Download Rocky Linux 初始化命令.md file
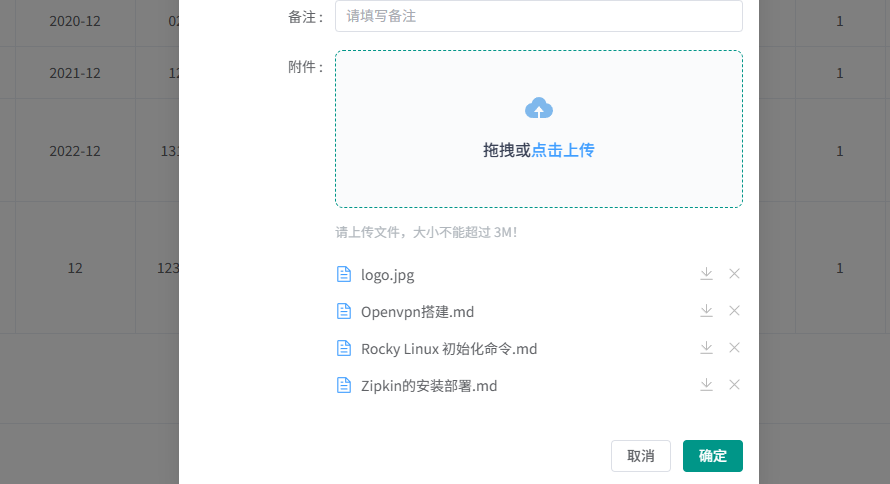 point(706,348)
